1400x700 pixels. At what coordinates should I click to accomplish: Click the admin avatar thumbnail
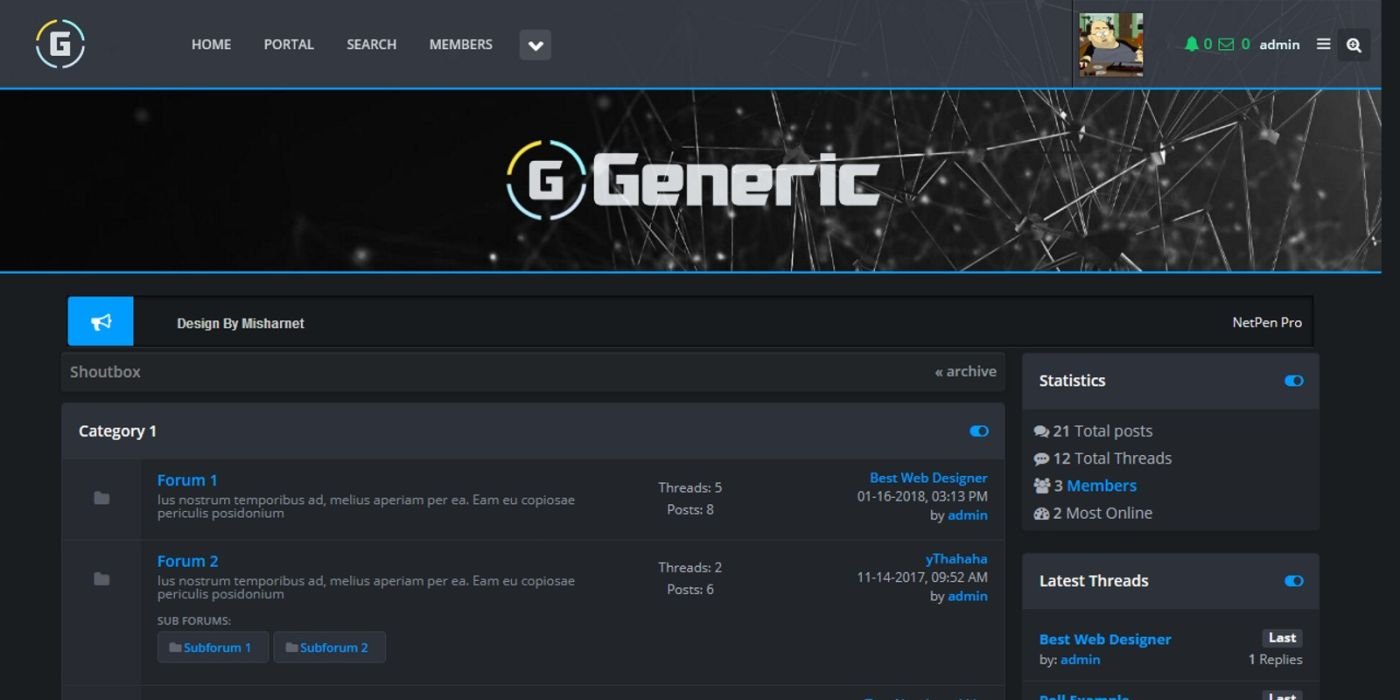[1110, 44]
